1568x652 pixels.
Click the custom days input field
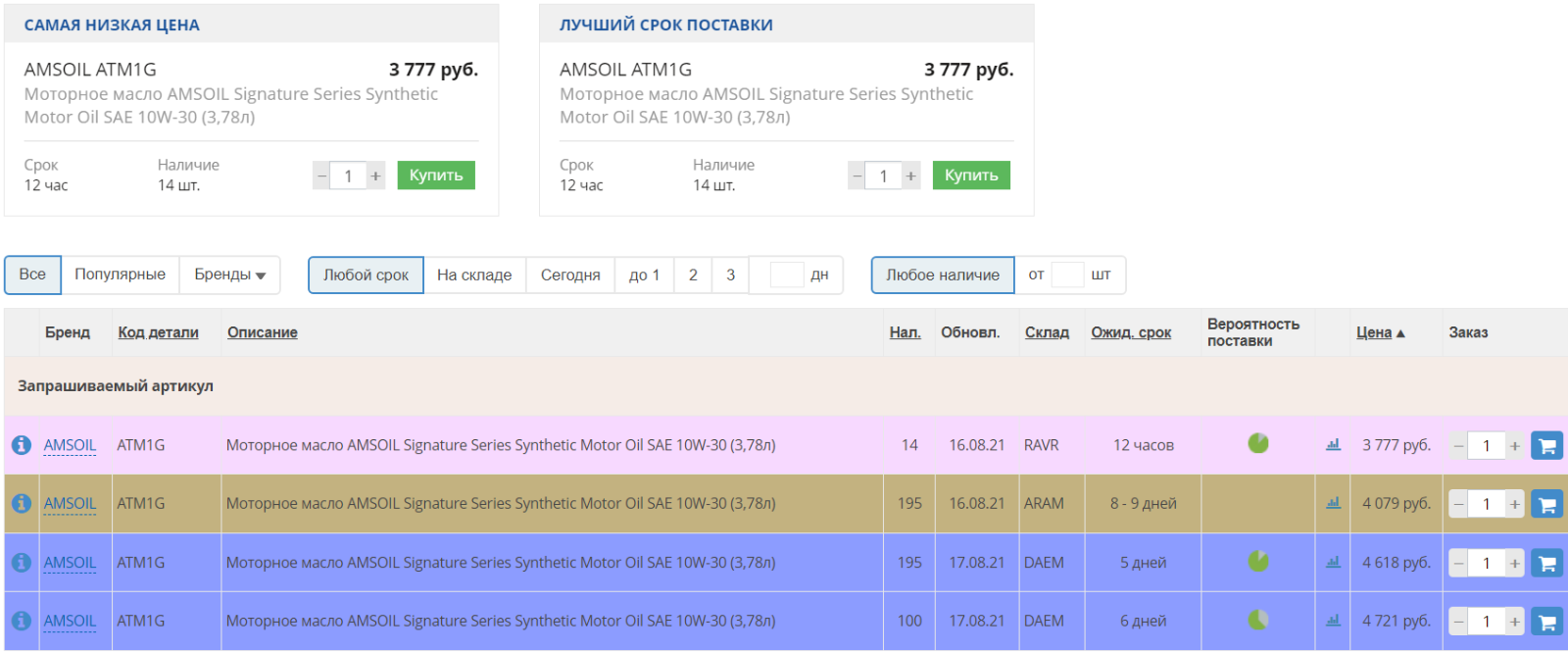click(x=787, y=276)
